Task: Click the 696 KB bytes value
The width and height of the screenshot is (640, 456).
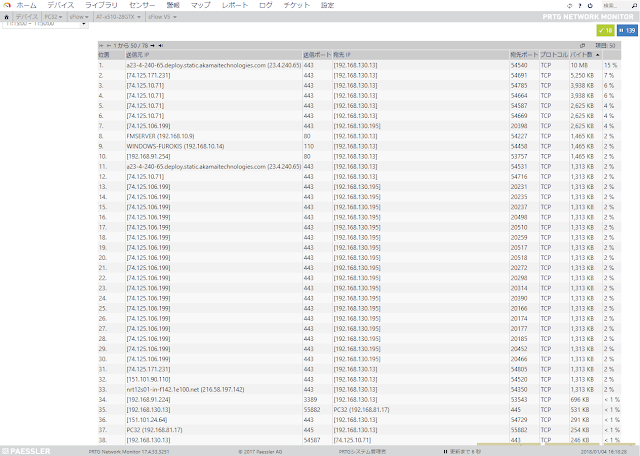Action: (x=580, y=400)
